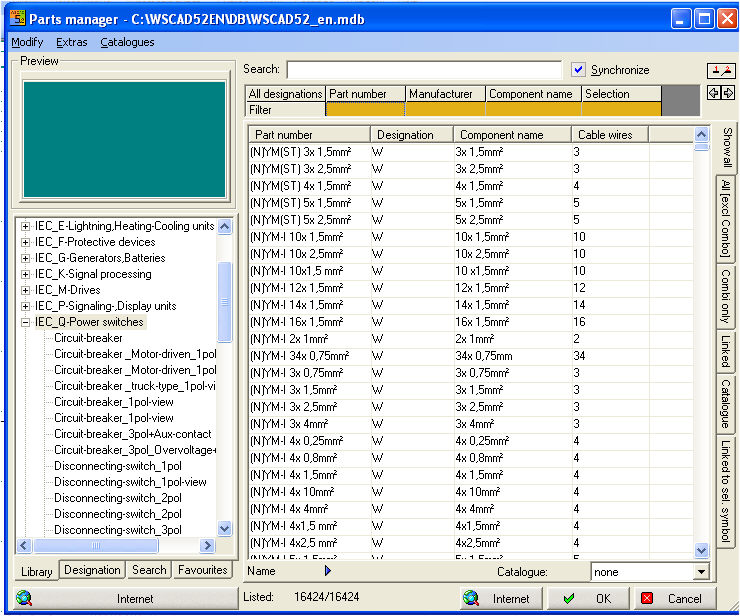Click the OK button
This screenshot has width=740, height=616.
589,599
